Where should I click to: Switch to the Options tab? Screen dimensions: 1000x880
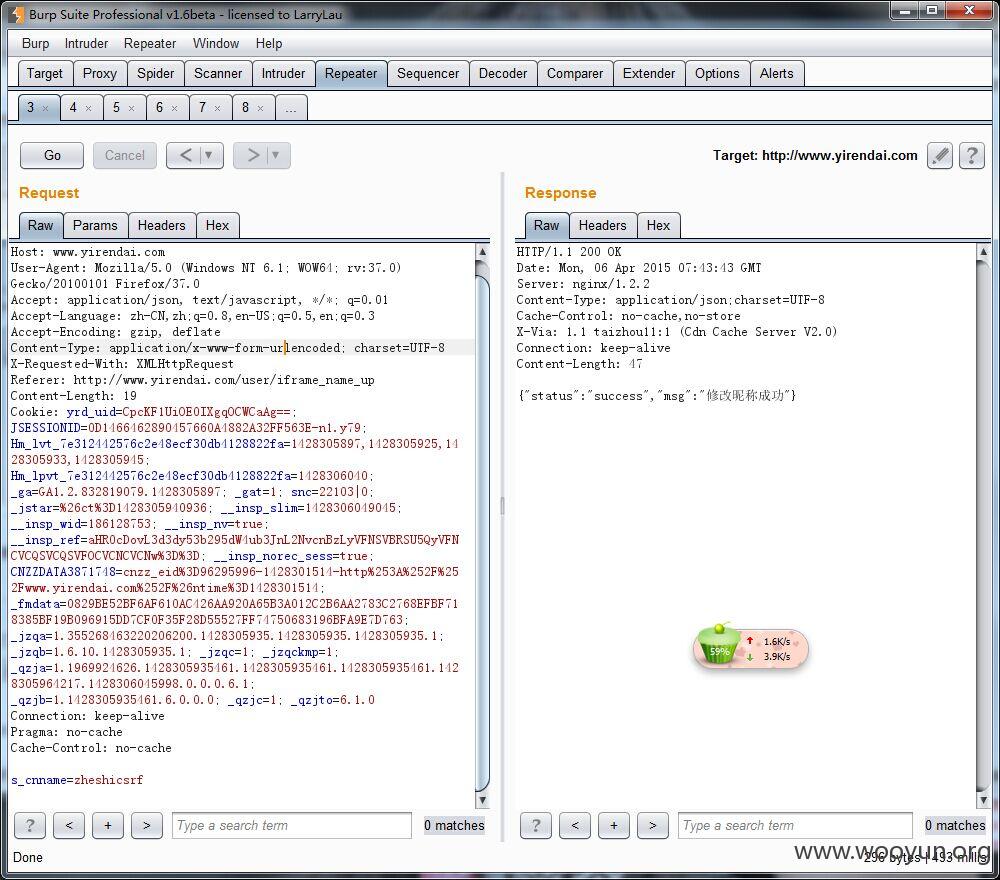717,73
